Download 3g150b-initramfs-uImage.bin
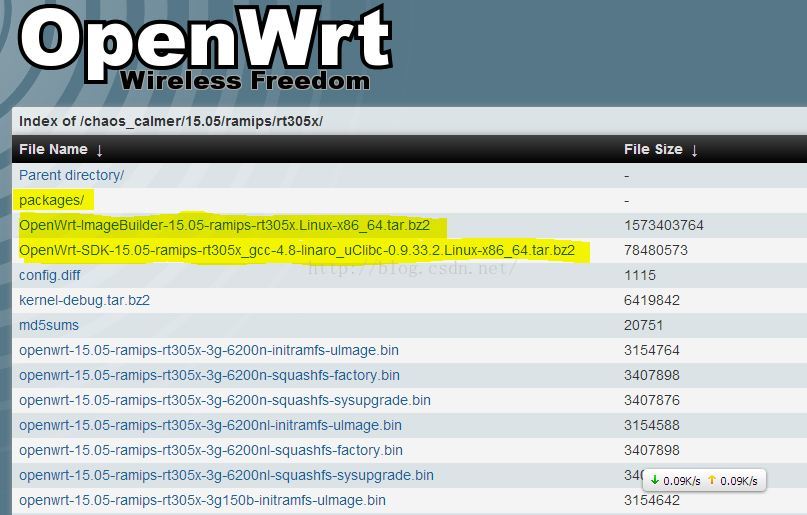 pyautogui.click(x=202, y=500)
